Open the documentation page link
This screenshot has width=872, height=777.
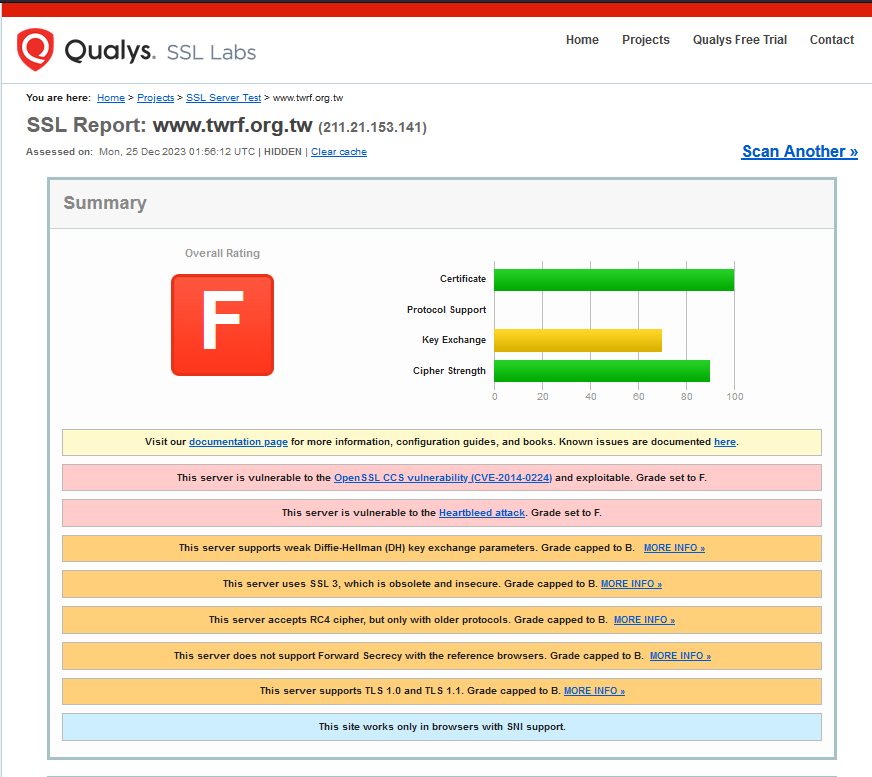[x=238, y=442]
